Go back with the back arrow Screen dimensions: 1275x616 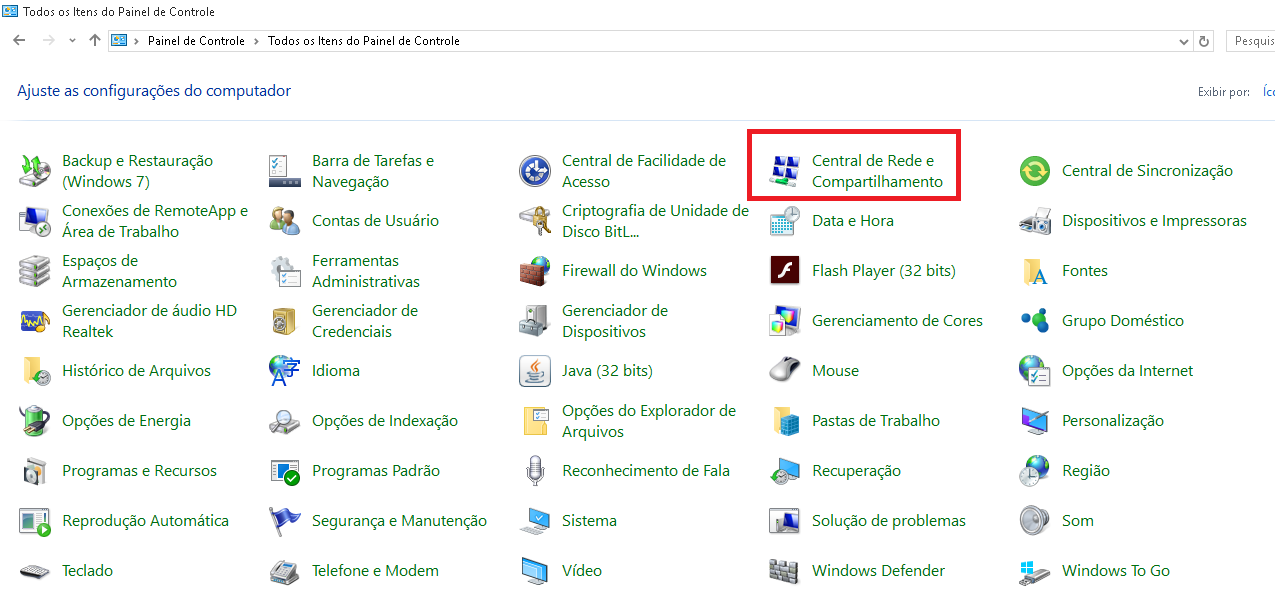tap(19, 41)
